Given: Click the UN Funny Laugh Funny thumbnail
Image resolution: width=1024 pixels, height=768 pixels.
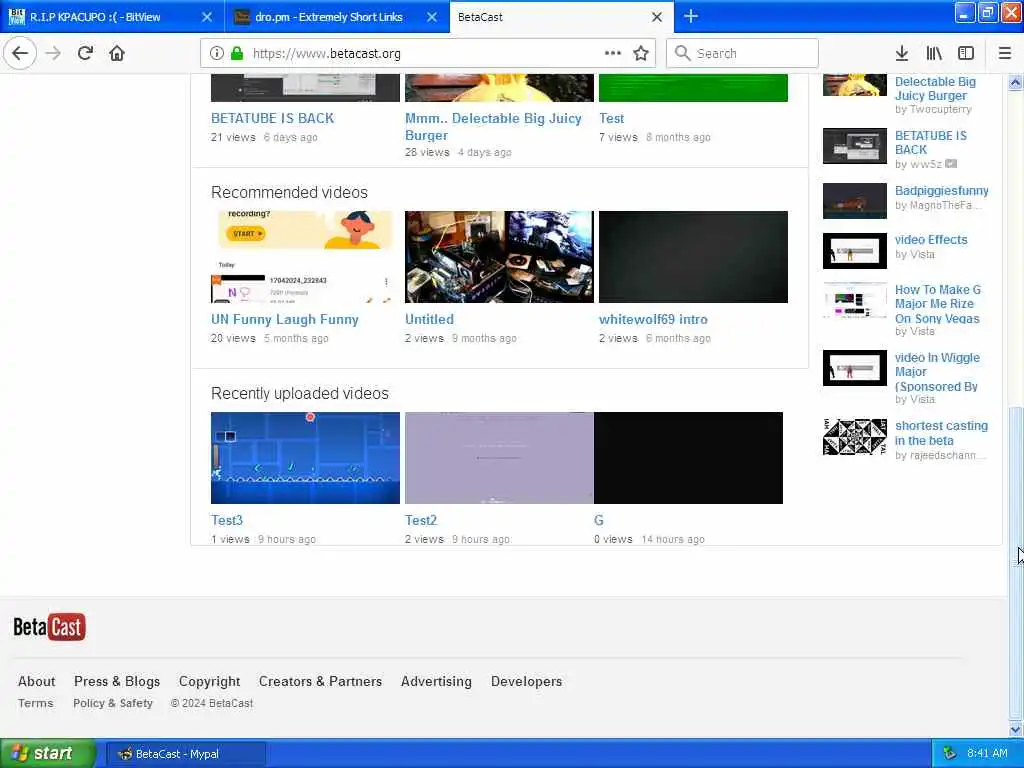Looking at the screenshot, I should pos(305,257).
